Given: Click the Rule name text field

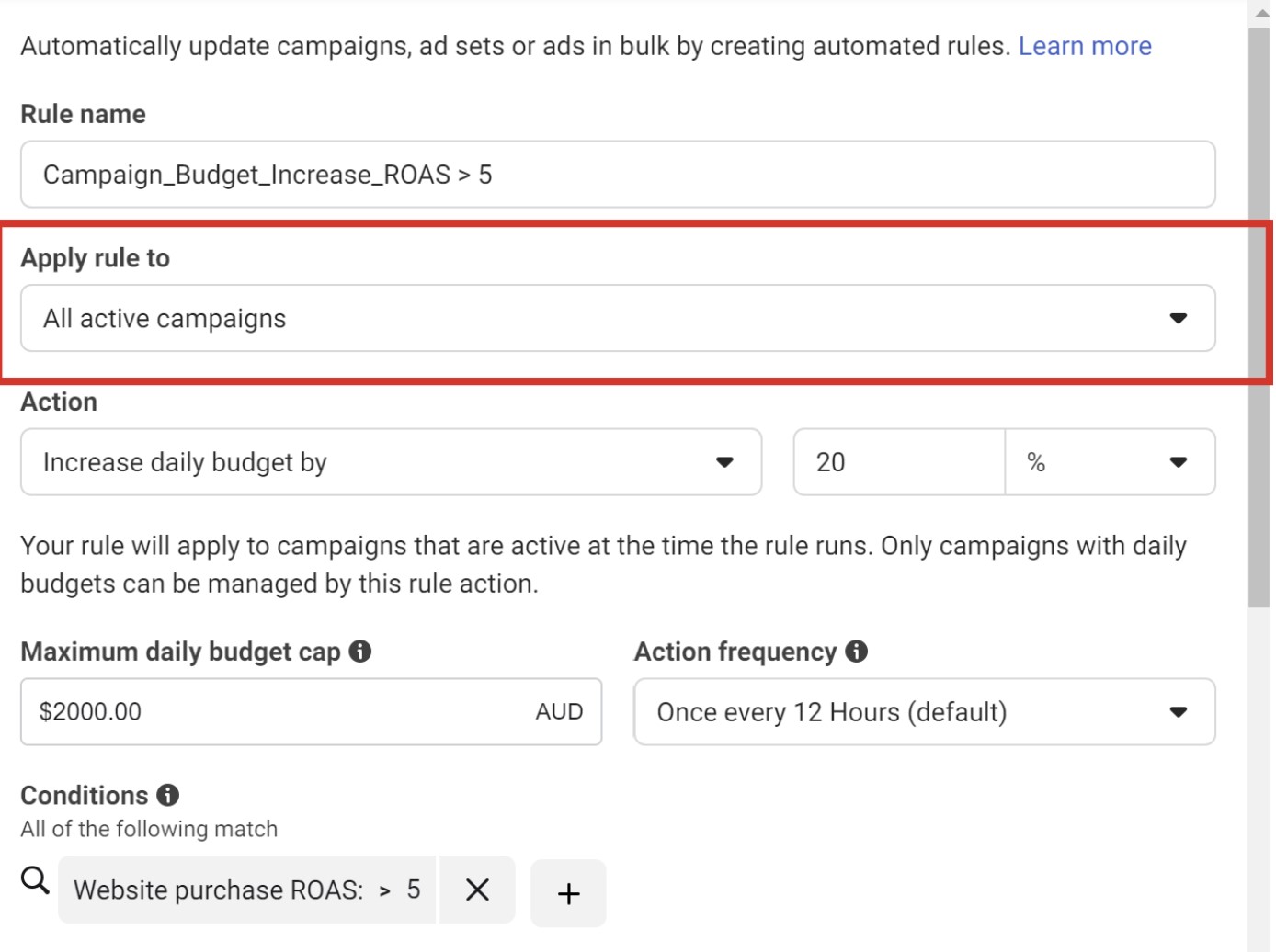Looking at the screenshot, I should point(616,175).
